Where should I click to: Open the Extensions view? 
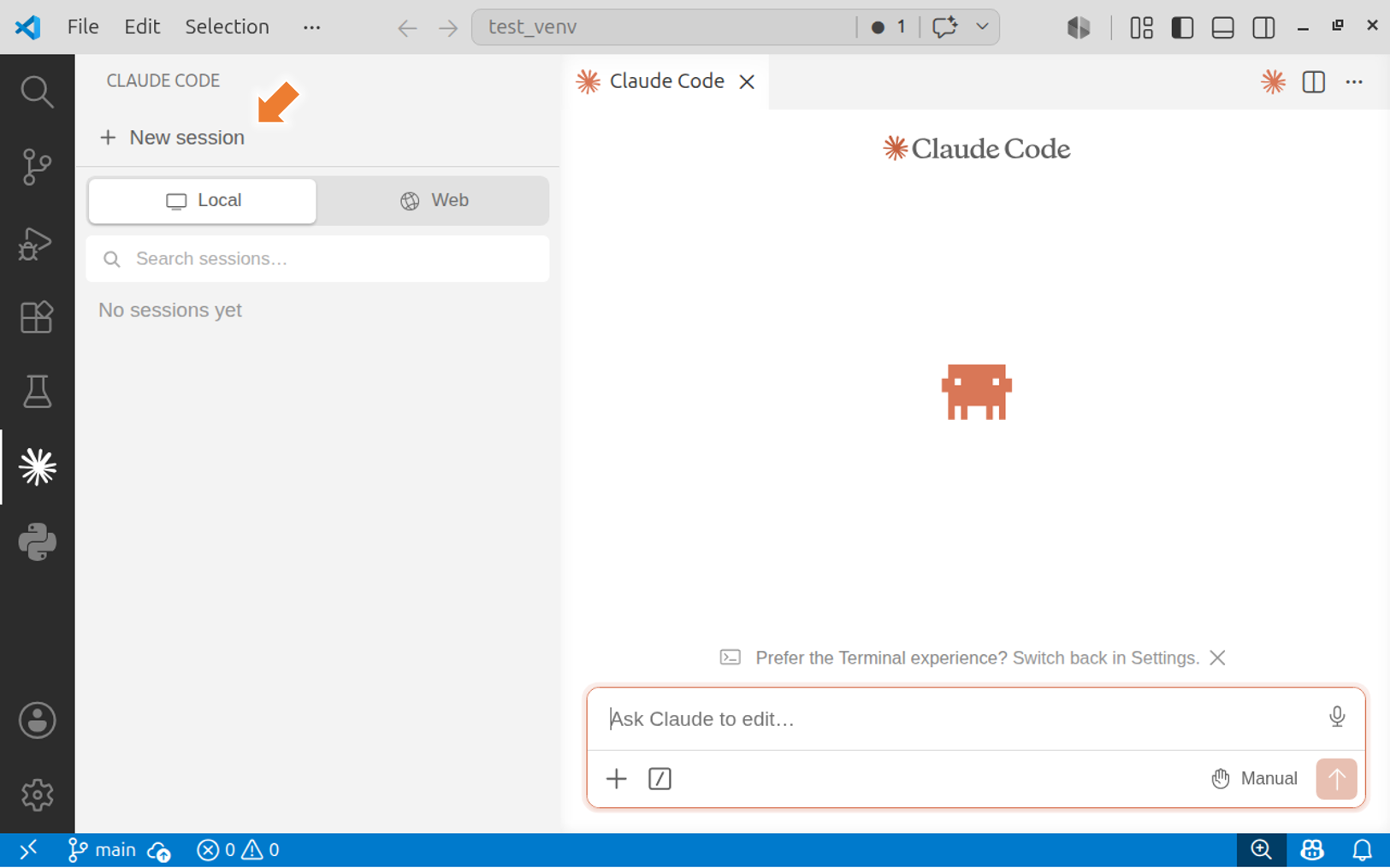point(37,317)
